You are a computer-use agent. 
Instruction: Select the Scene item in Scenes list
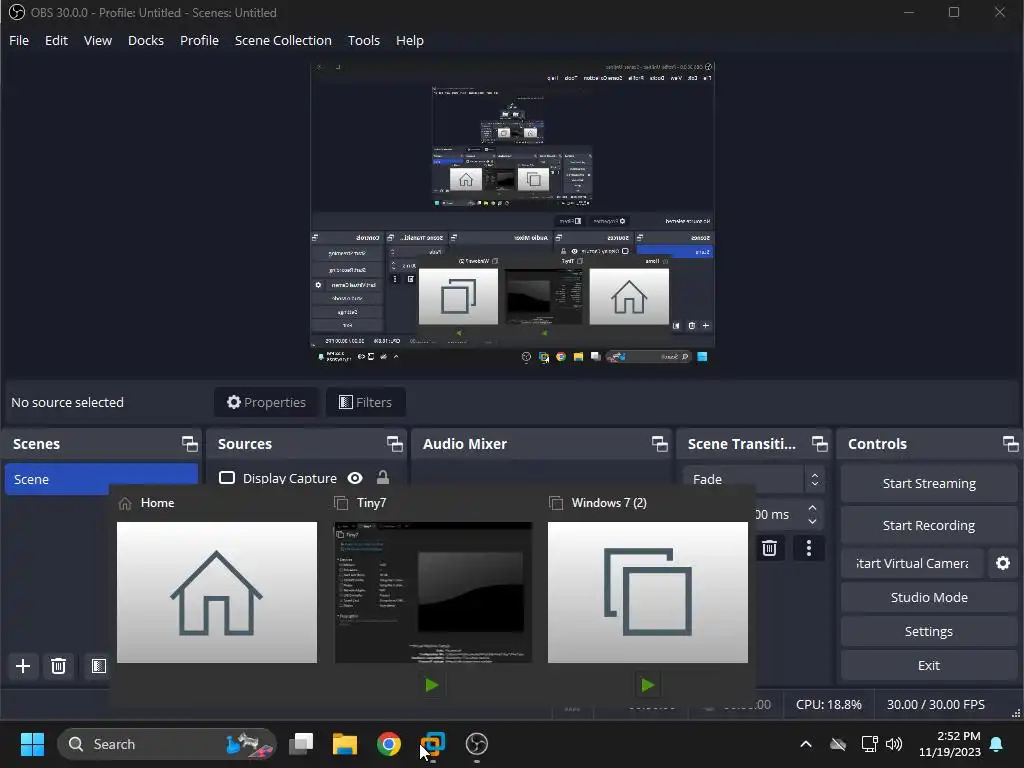pyautogui.click(x=101, y=479)
